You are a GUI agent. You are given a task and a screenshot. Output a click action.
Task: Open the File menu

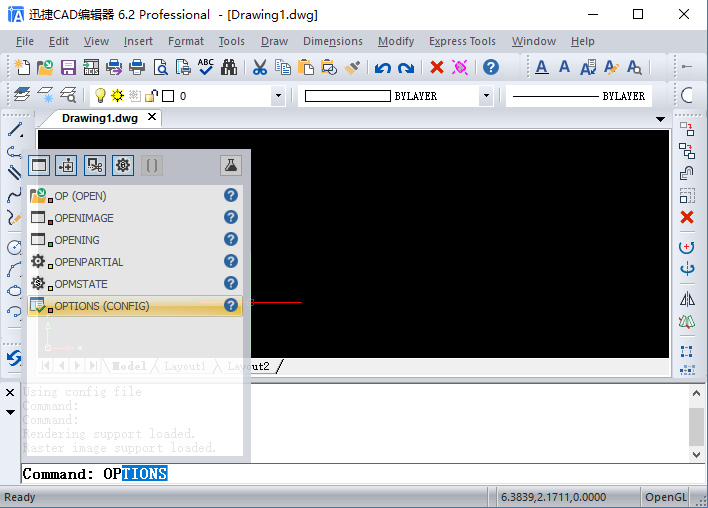pyautogui.click(x=24, y=41)
